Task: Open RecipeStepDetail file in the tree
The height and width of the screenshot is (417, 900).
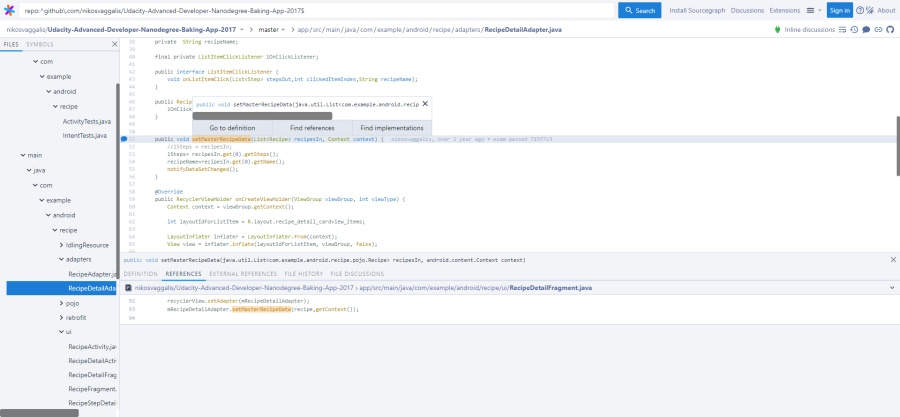Action: point(92,403)
